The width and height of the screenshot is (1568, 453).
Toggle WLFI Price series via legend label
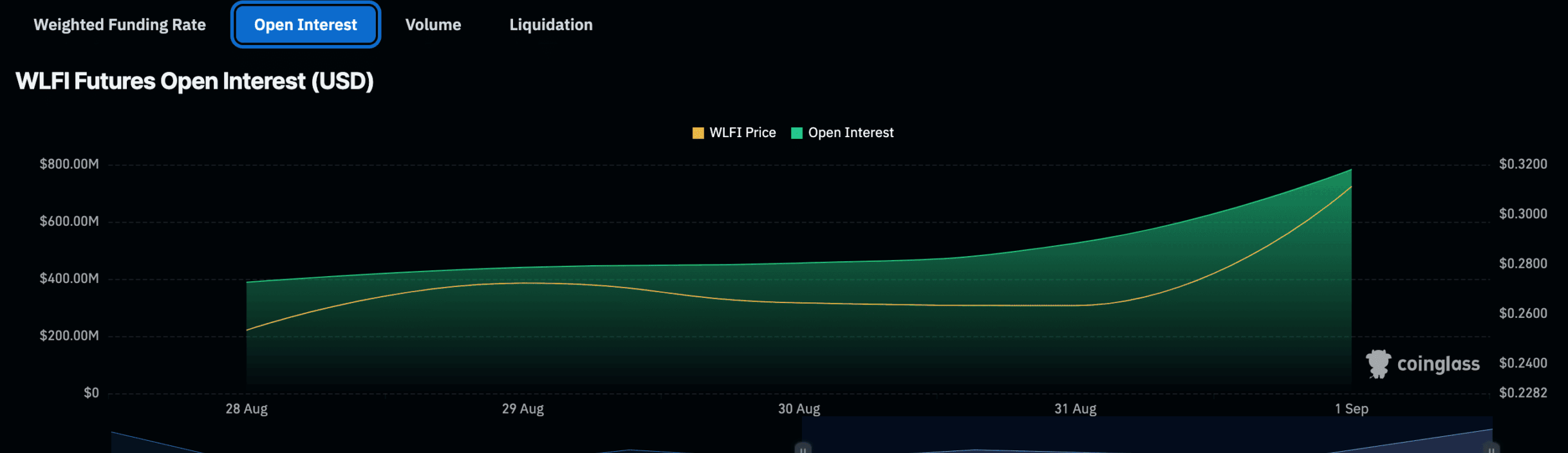(742, 133)
